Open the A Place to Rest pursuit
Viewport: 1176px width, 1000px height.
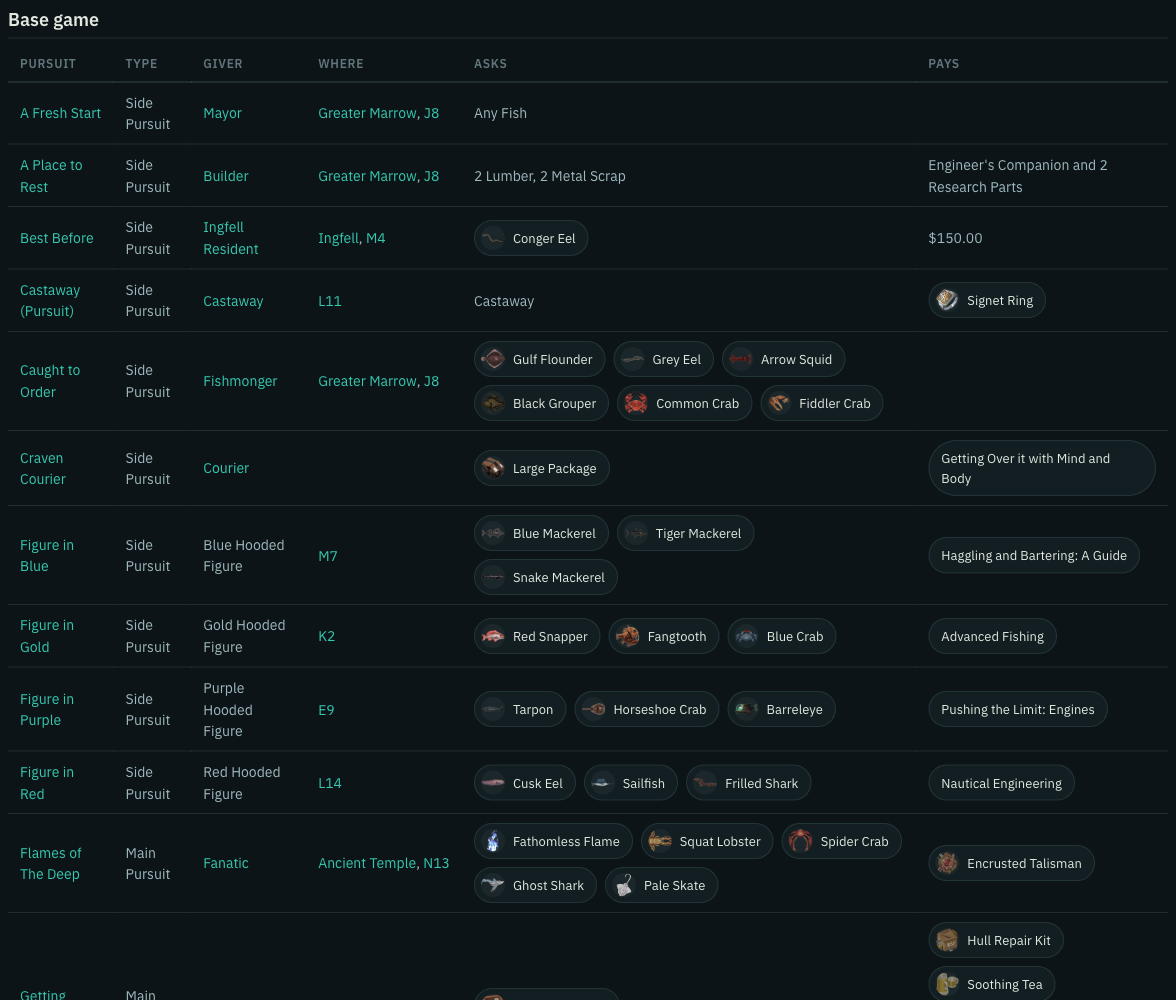coord(51,176)
